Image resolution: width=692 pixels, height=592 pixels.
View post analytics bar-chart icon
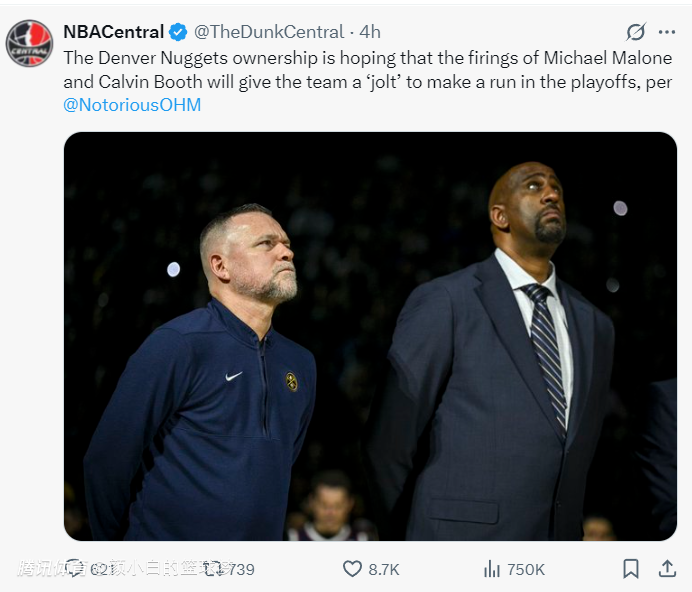pyautogui.click(x=491, y=569)
